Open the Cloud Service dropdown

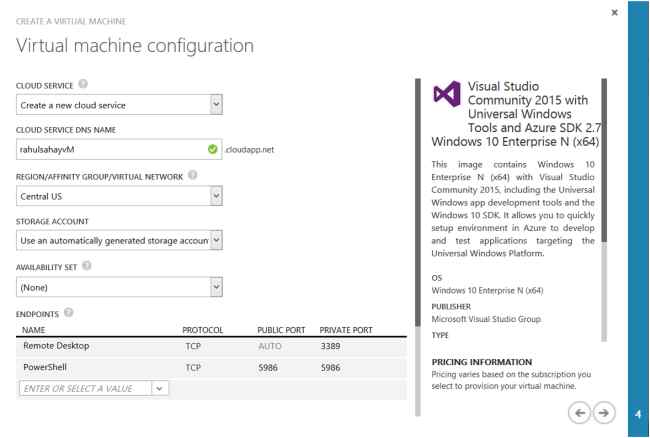click(x=216, y=105)
